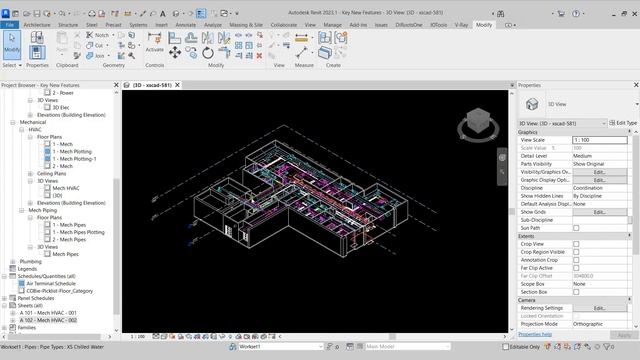
Task: Collapse the Mech Piping tree node
Action: click(x=22, y=211)
